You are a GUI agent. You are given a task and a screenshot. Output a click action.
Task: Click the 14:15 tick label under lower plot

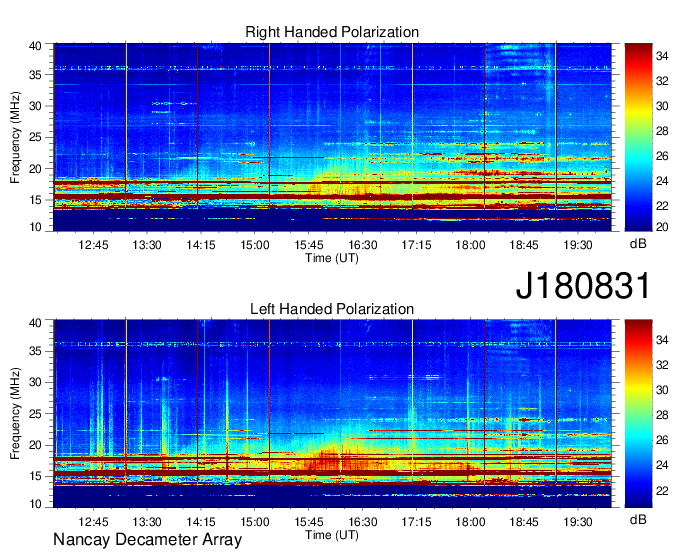[201, 522]
